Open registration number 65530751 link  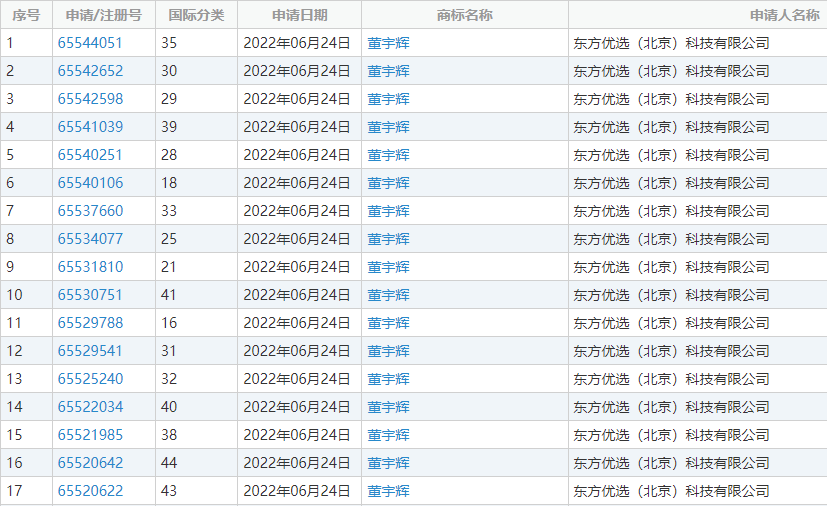click(x=90, y=294)
